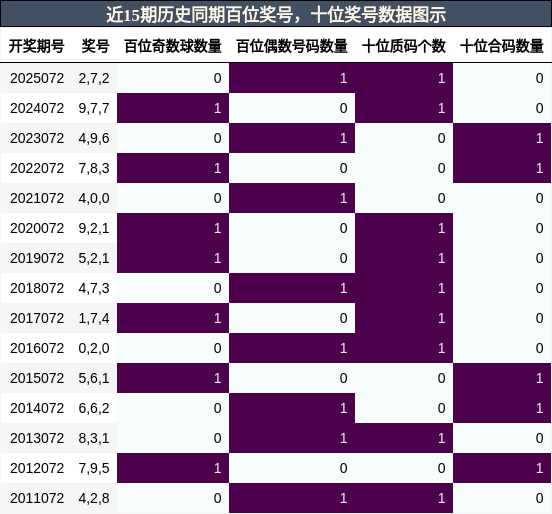Click 十位质码个数 cell in row 2024072
Image resolution: width=552 pixels, height=514 pixels.
tap(404, 108)
